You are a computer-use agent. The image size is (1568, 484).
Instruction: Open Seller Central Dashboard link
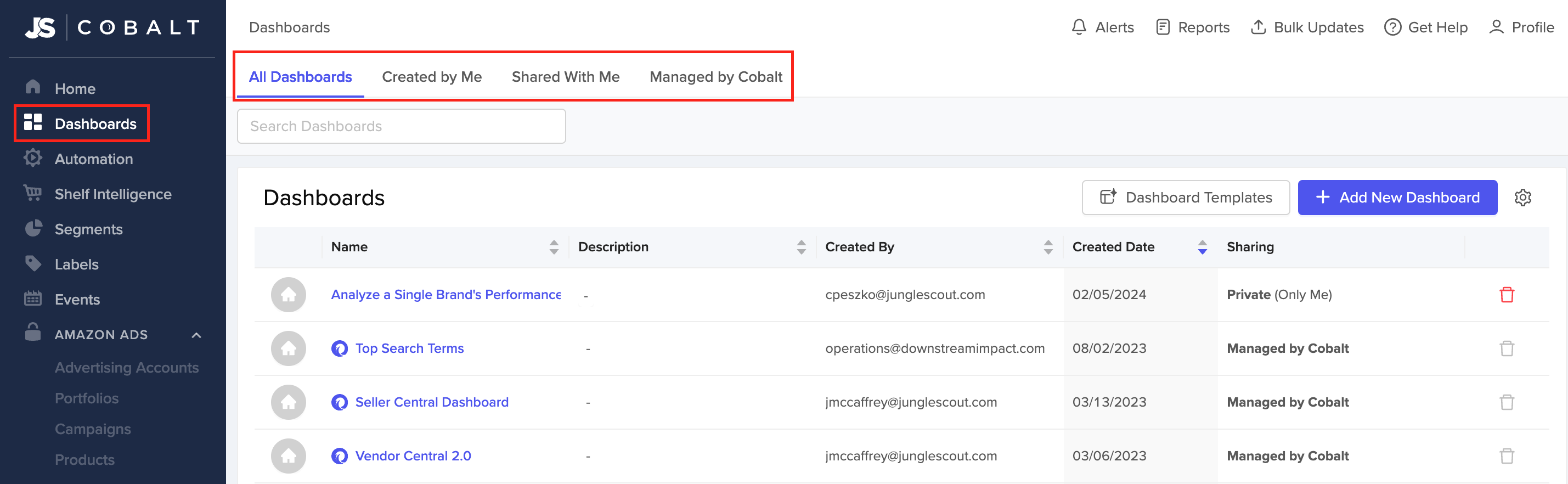432,402
